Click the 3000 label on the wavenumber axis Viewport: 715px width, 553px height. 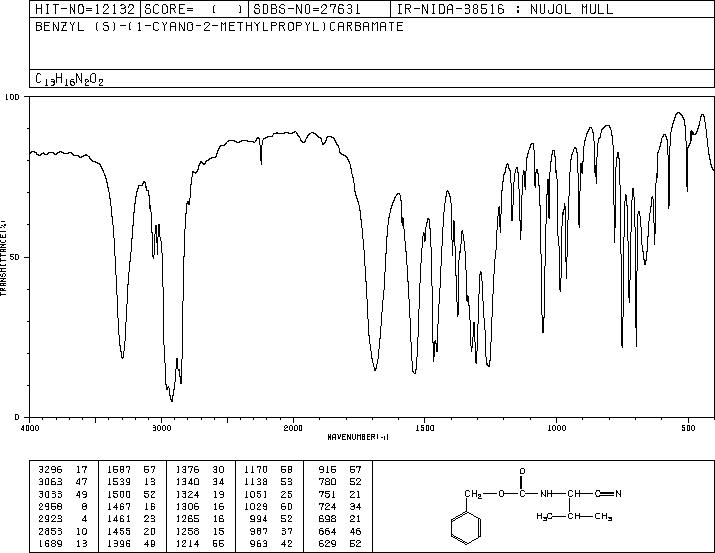pos(161,428)
